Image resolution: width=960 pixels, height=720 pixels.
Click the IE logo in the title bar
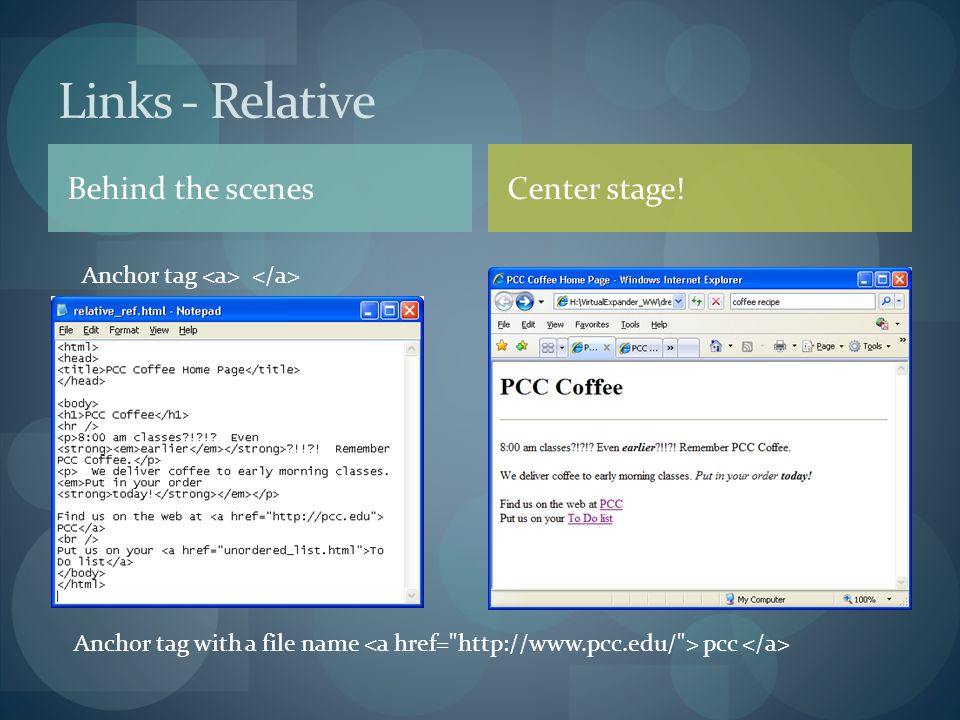[498, 279]
